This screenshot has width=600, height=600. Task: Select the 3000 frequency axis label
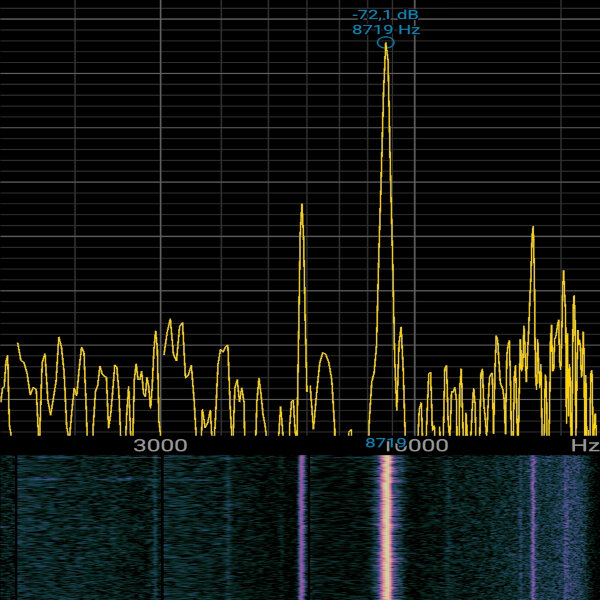(160, 445)
